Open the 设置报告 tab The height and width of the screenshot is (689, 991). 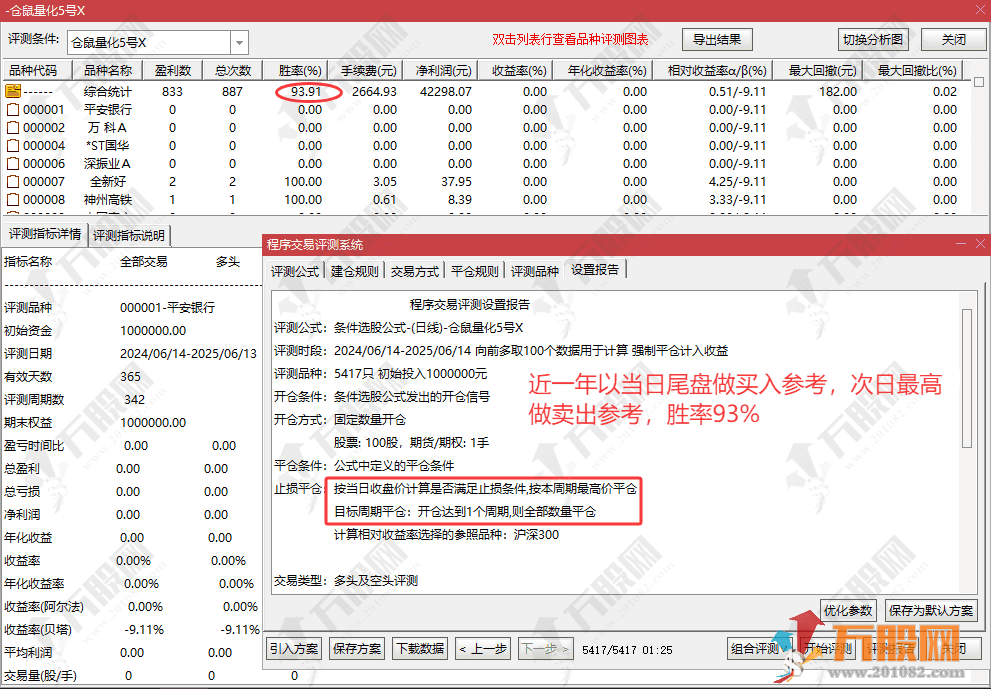point(595,269)
